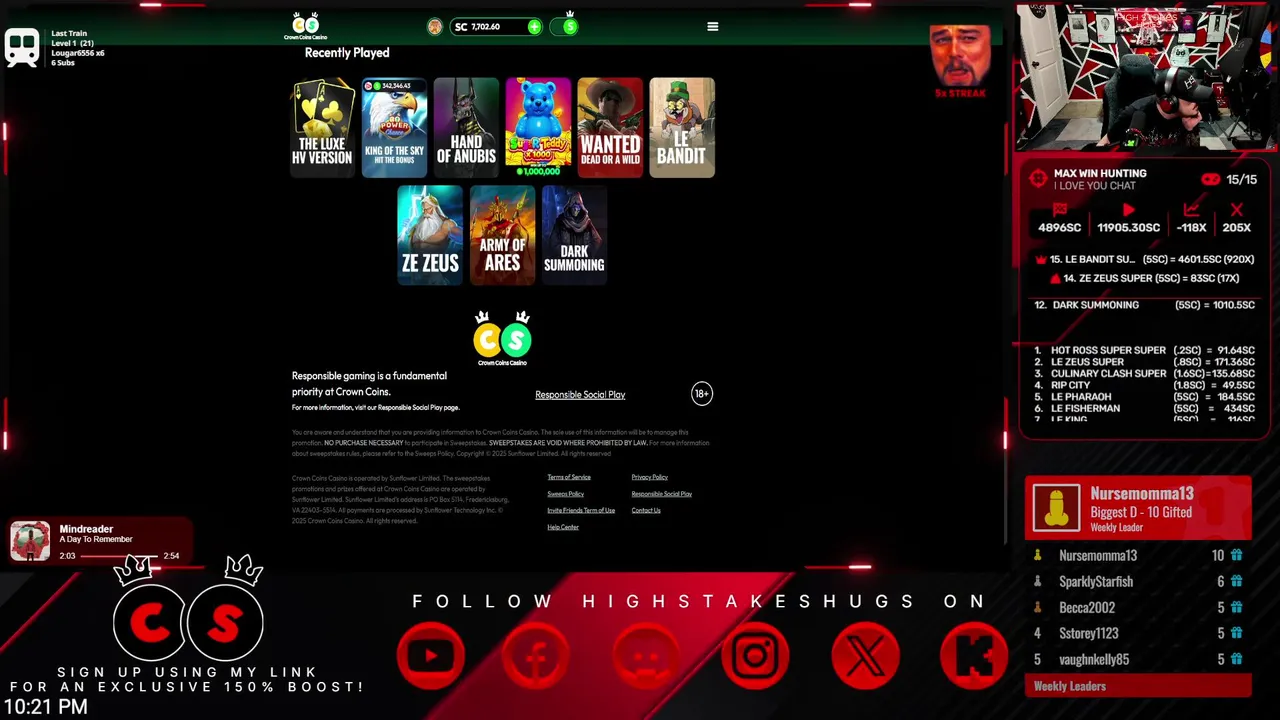Open the user avatar profile icon

tap(434, 27)
